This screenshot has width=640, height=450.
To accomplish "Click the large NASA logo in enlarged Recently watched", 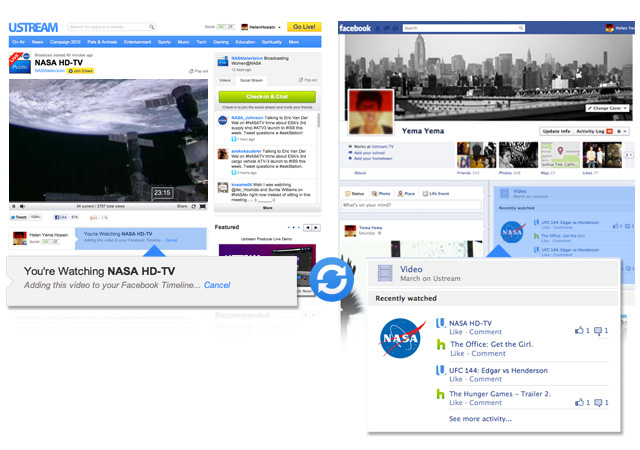I will (402, 338).
